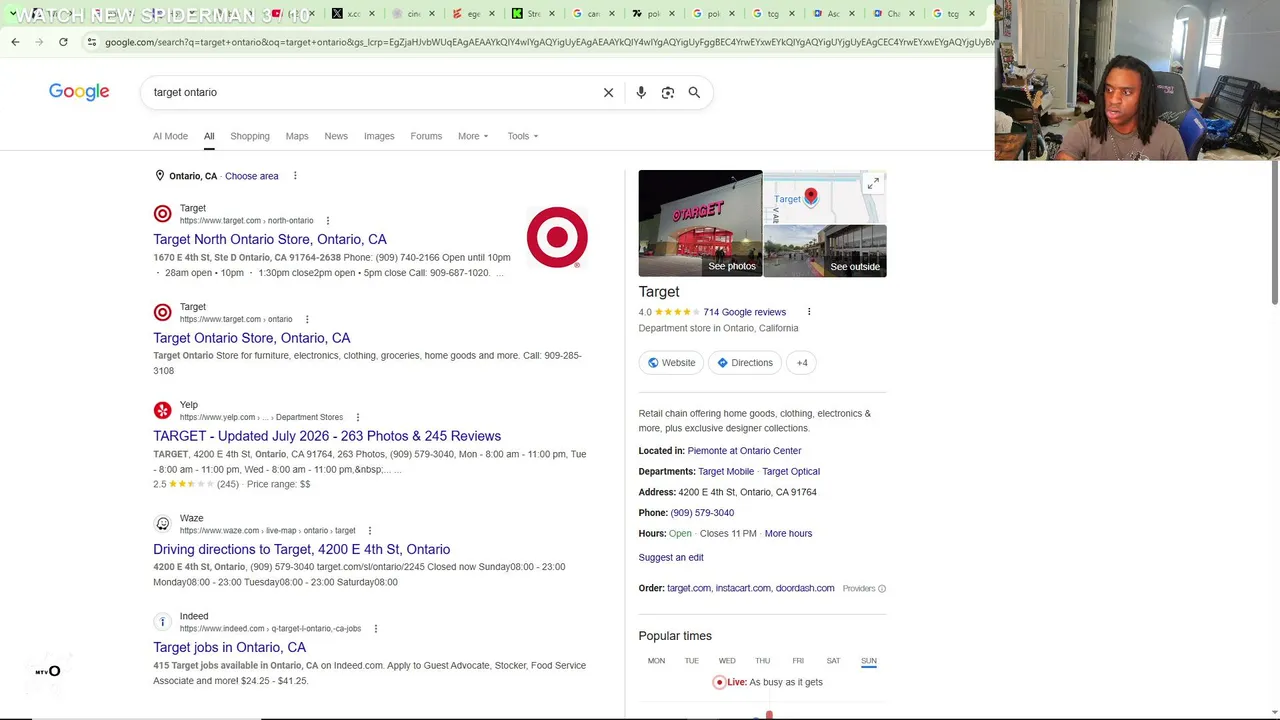Open the News results tab
Viewport: 1280px width, 720px height.
click(x=336, y=136)
